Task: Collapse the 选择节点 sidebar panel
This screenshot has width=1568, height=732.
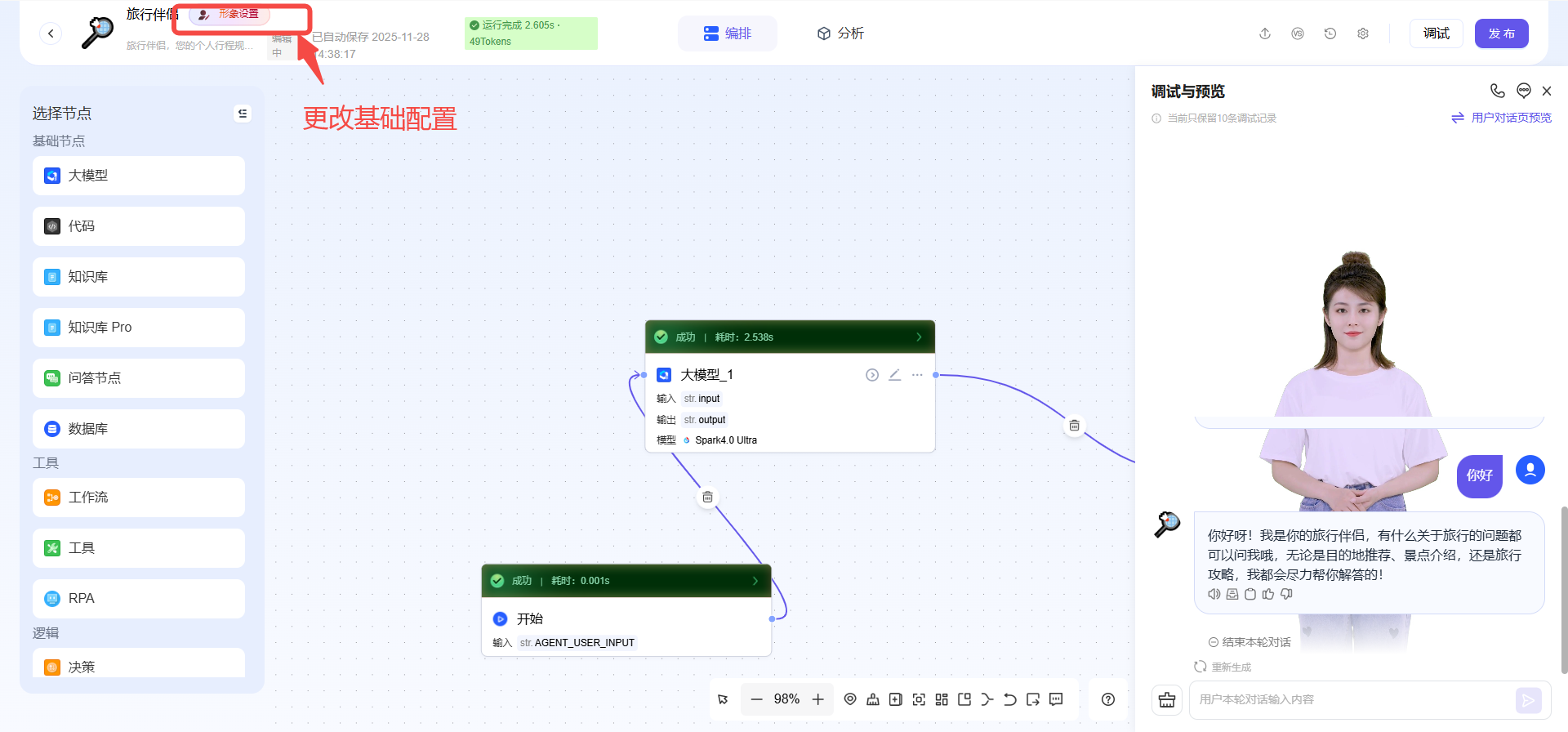Action: [x=243, y=114]
